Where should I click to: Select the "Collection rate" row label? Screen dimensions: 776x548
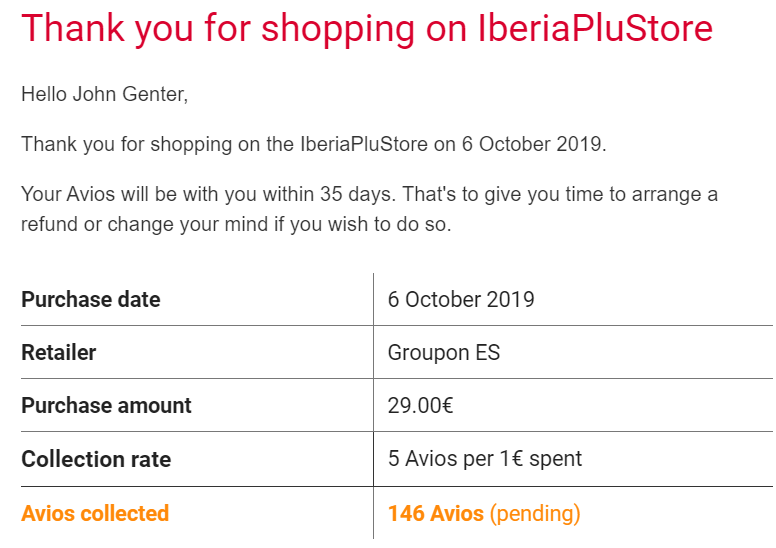(96, 459)
